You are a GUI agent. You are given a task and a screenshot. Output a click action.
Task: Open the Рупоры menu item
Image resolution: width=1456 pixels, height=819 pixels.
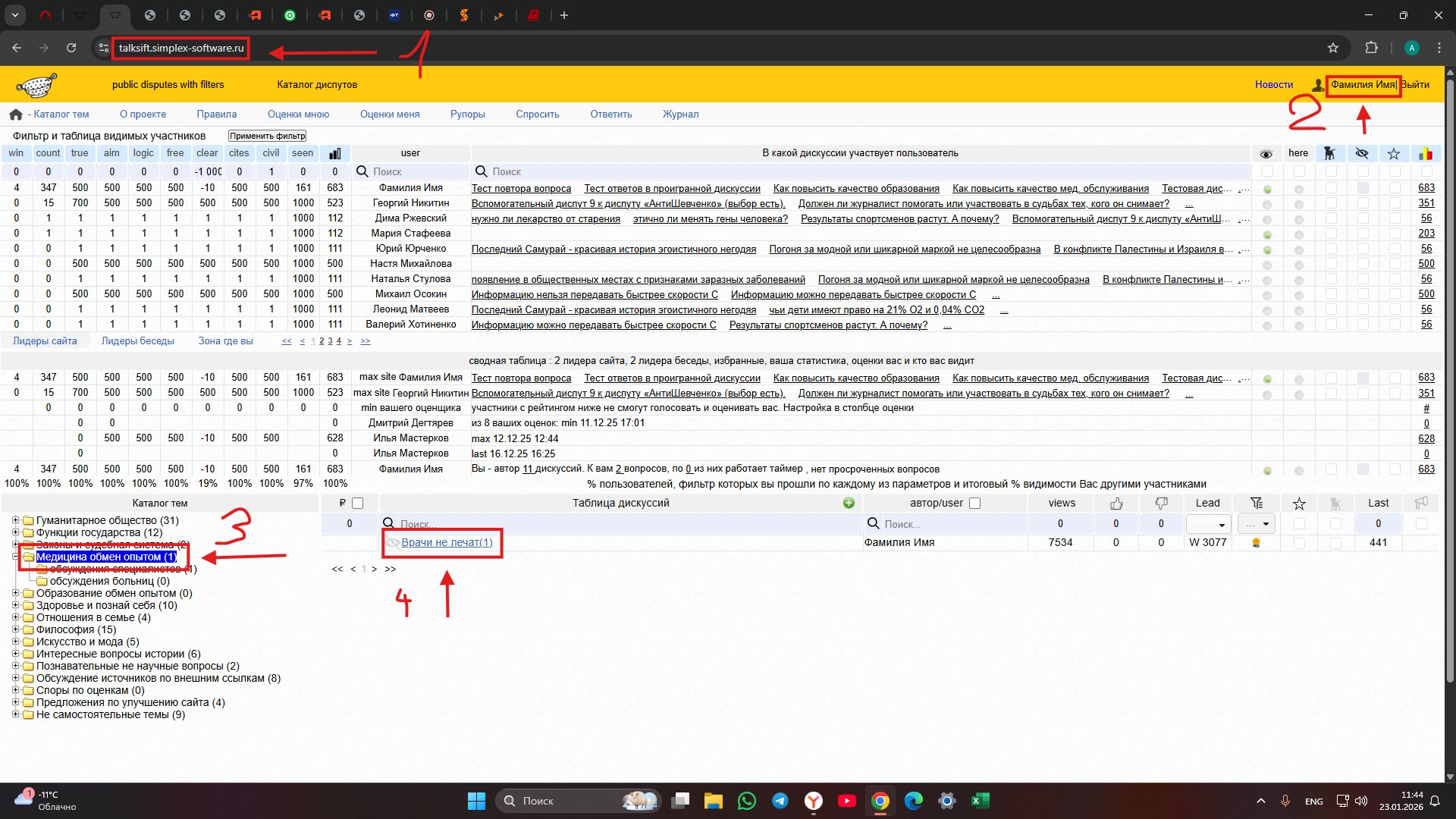click(467, 115)
